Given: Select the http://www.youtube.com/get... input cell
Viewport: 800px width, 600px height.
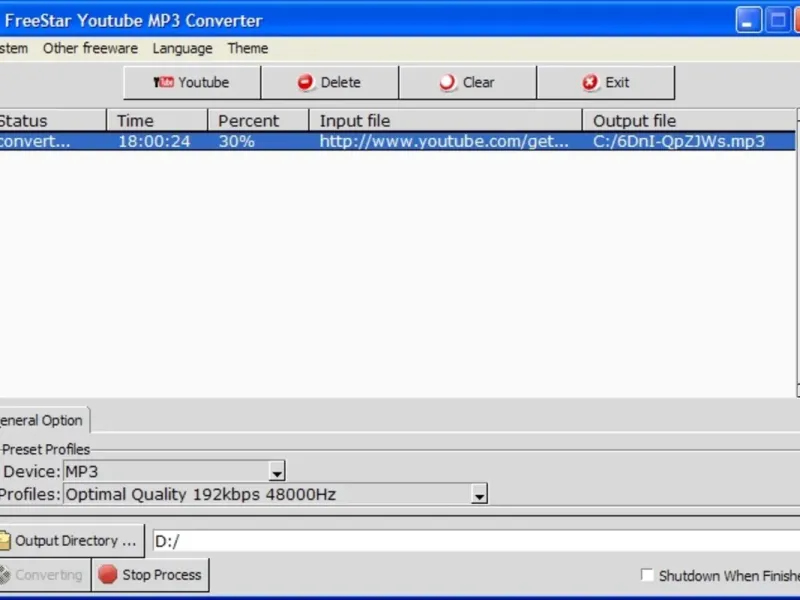Looking at the screenshot, I should (x=444, y=141).
